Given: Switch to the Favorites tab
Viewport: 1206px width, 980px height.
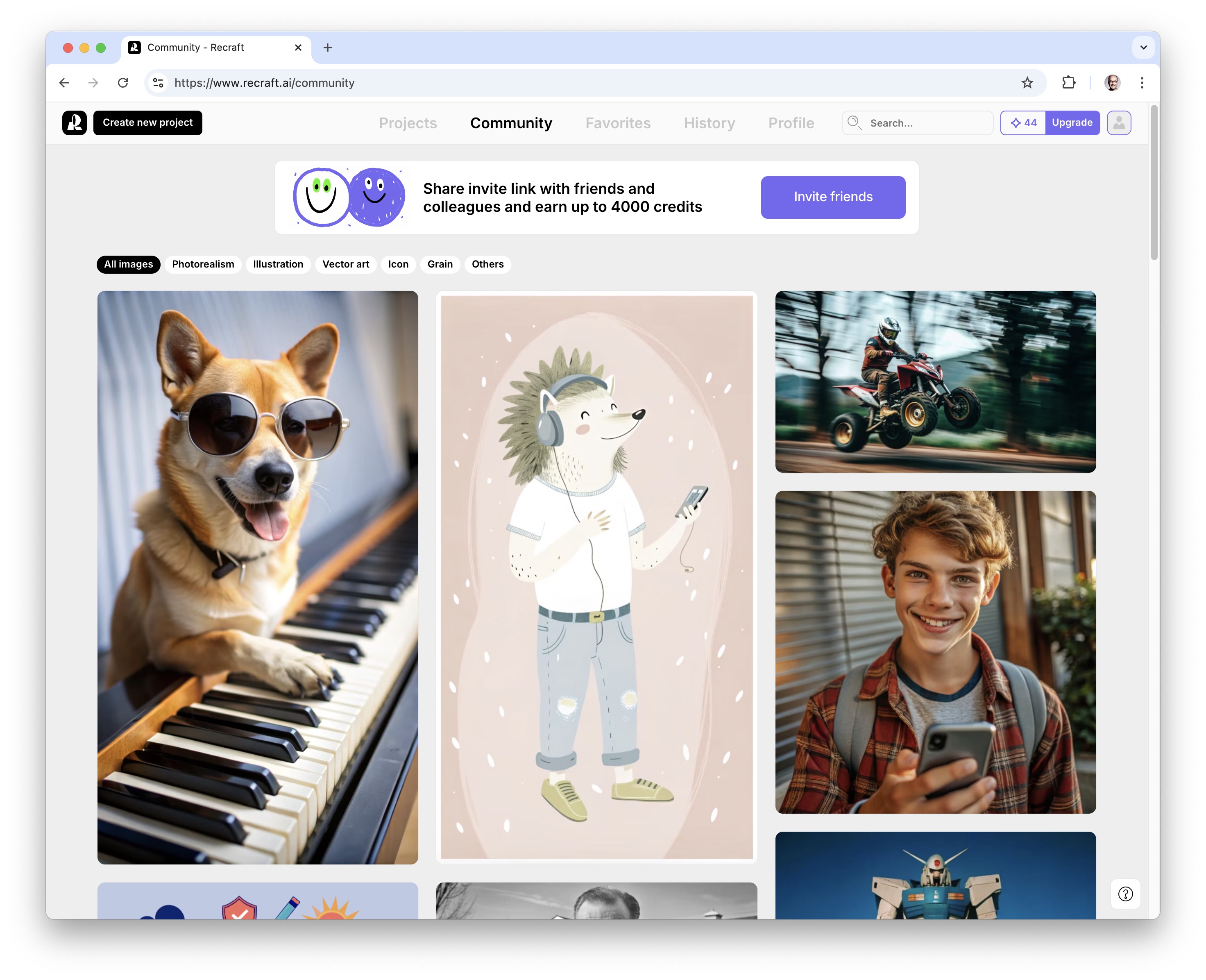Looking at the screenshot, I should coord(617,123).
